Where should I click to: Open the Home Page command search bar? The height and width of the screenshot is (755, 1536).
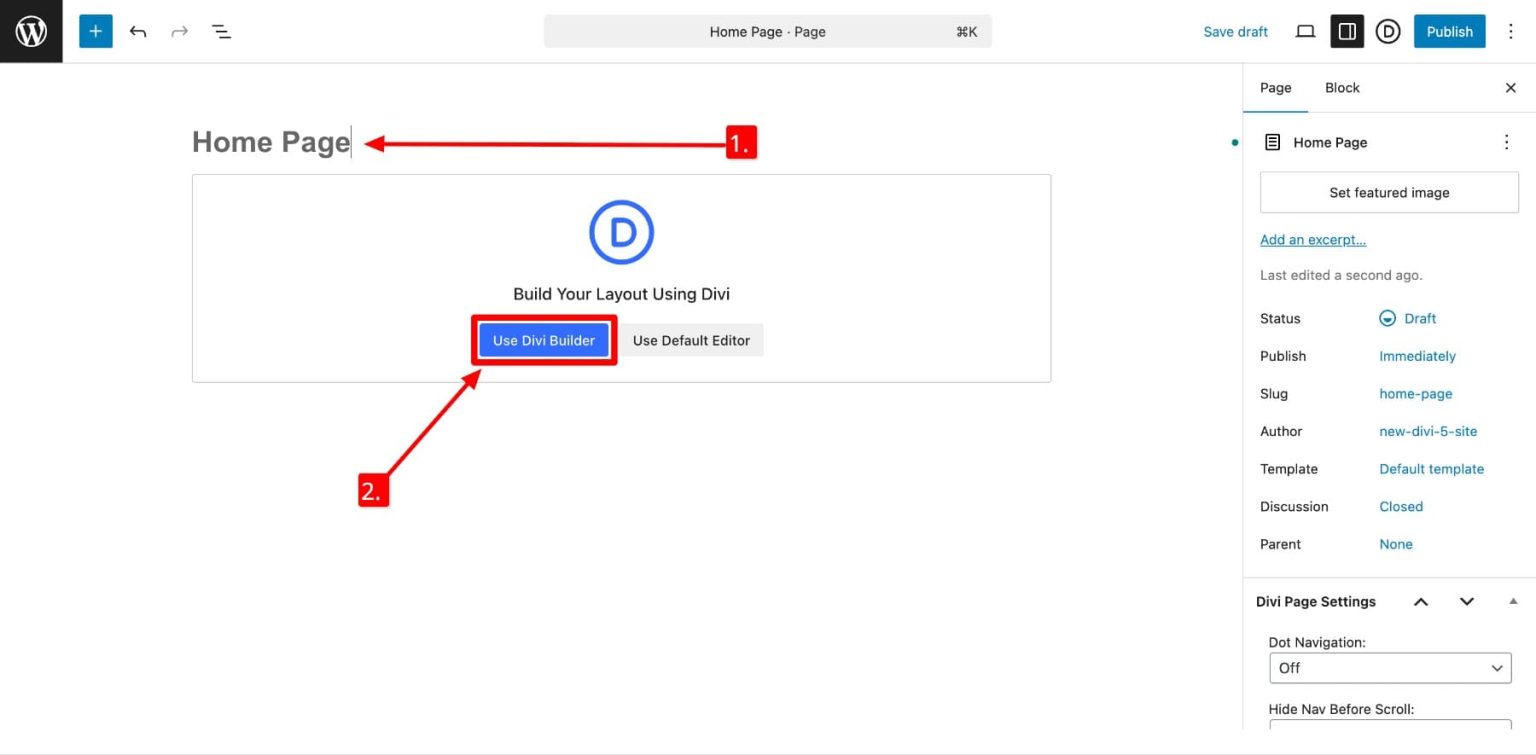767,31
